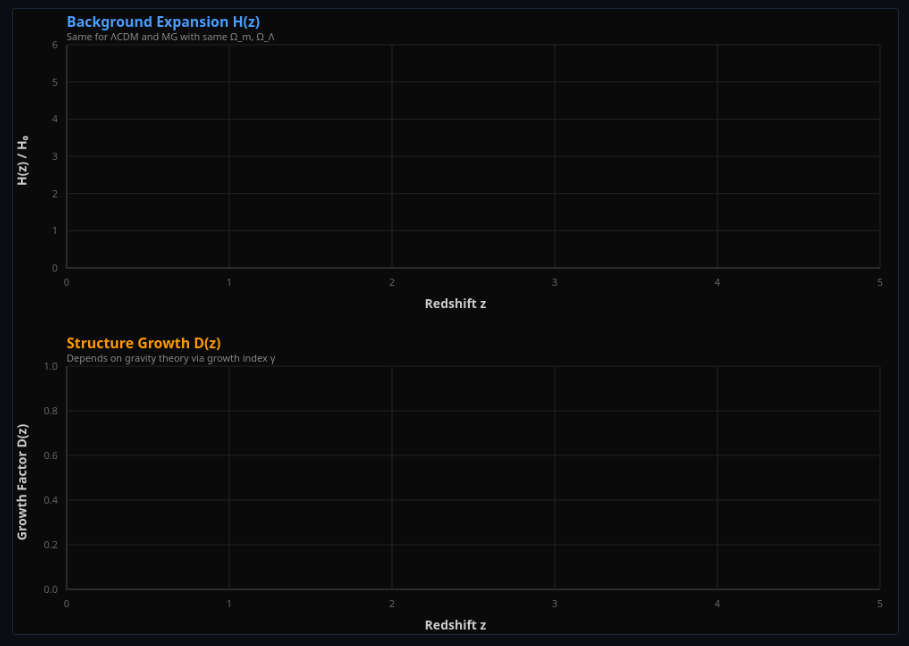The height and width of the screenshot is (646, 909).
Task: Click the growth index subtitle under Structure Growth
Action: point(170,358)
